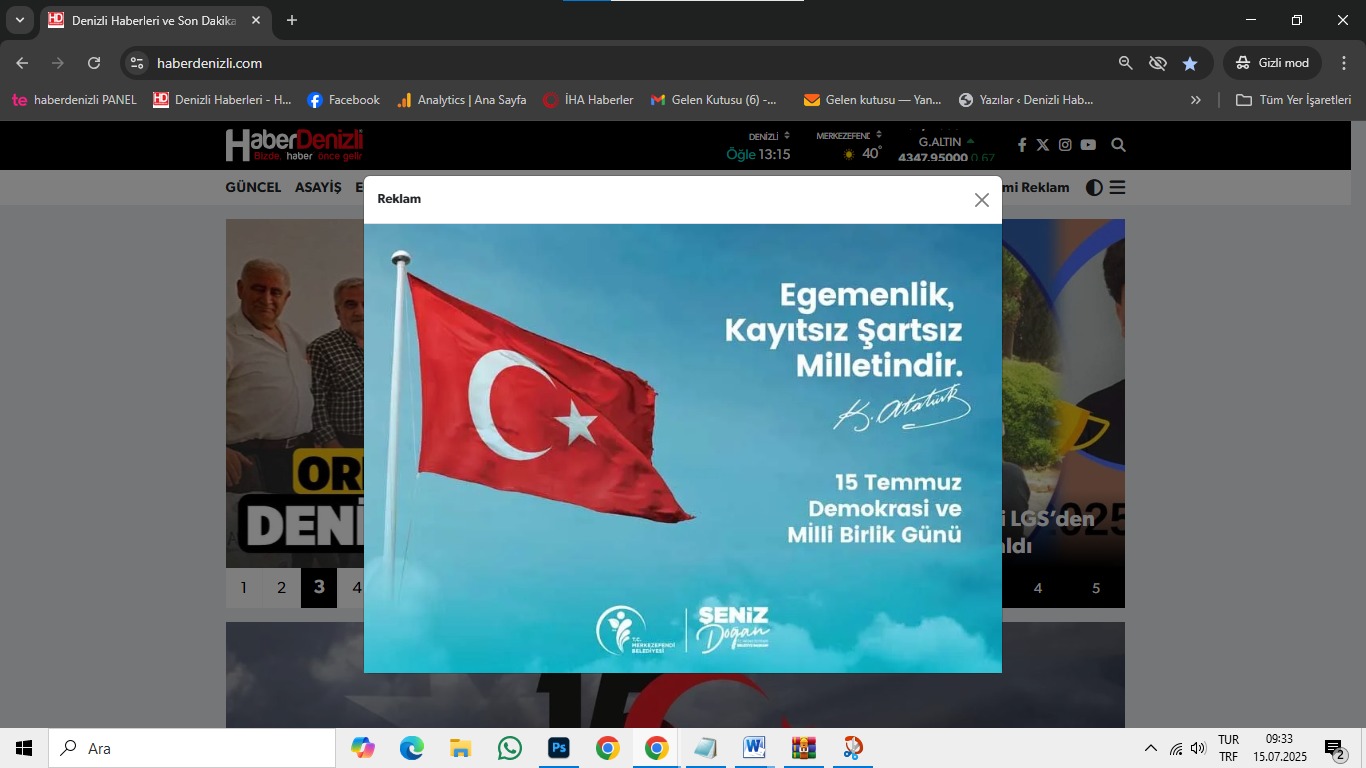Open the İHA Haberler bookmark
Image resolution: width=1366 pixels, height=768 pixels.
pyautogui.click(x=588, y=100)
